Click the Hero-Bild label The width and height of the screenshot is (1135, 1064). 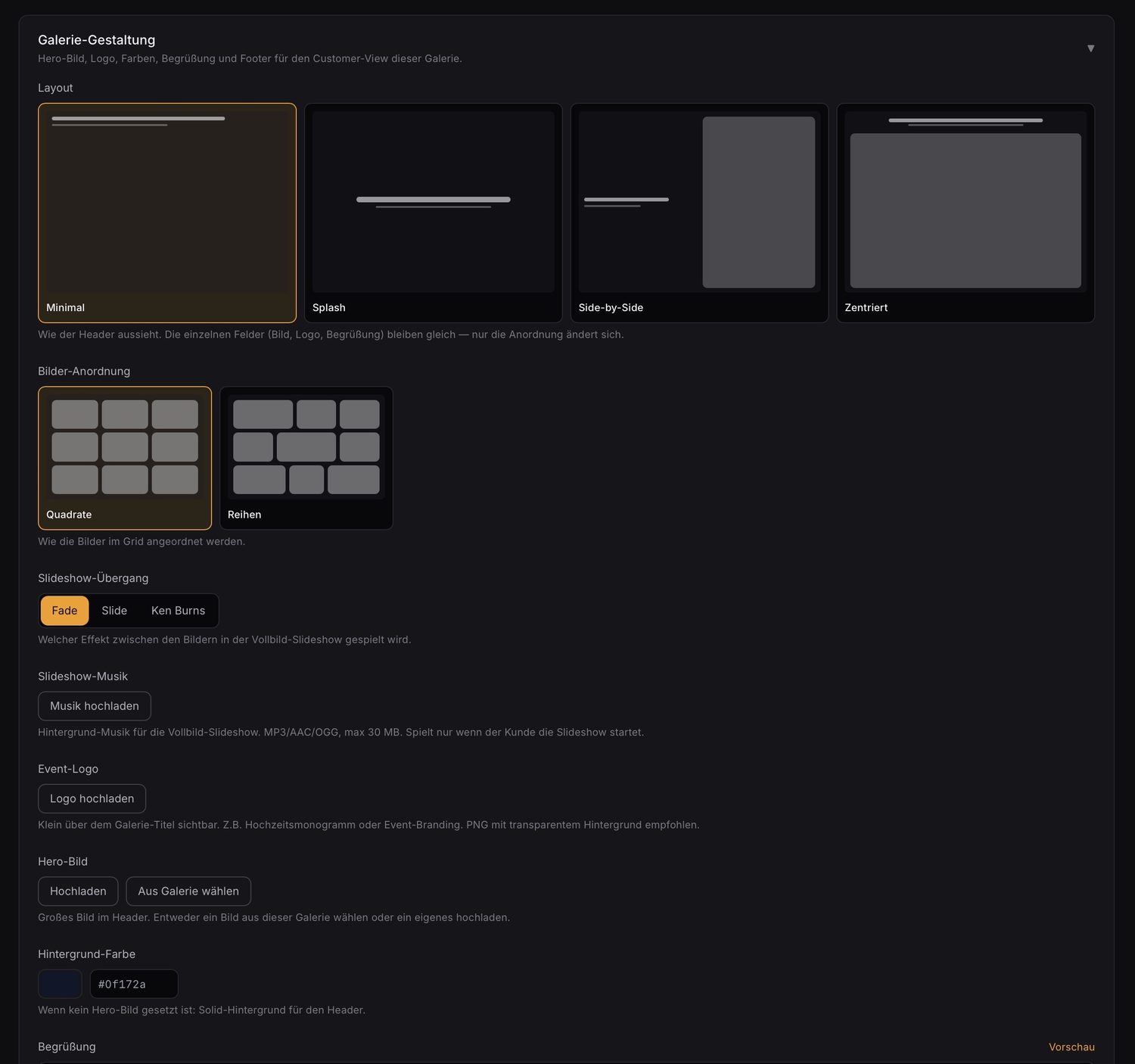coord(63,861)
